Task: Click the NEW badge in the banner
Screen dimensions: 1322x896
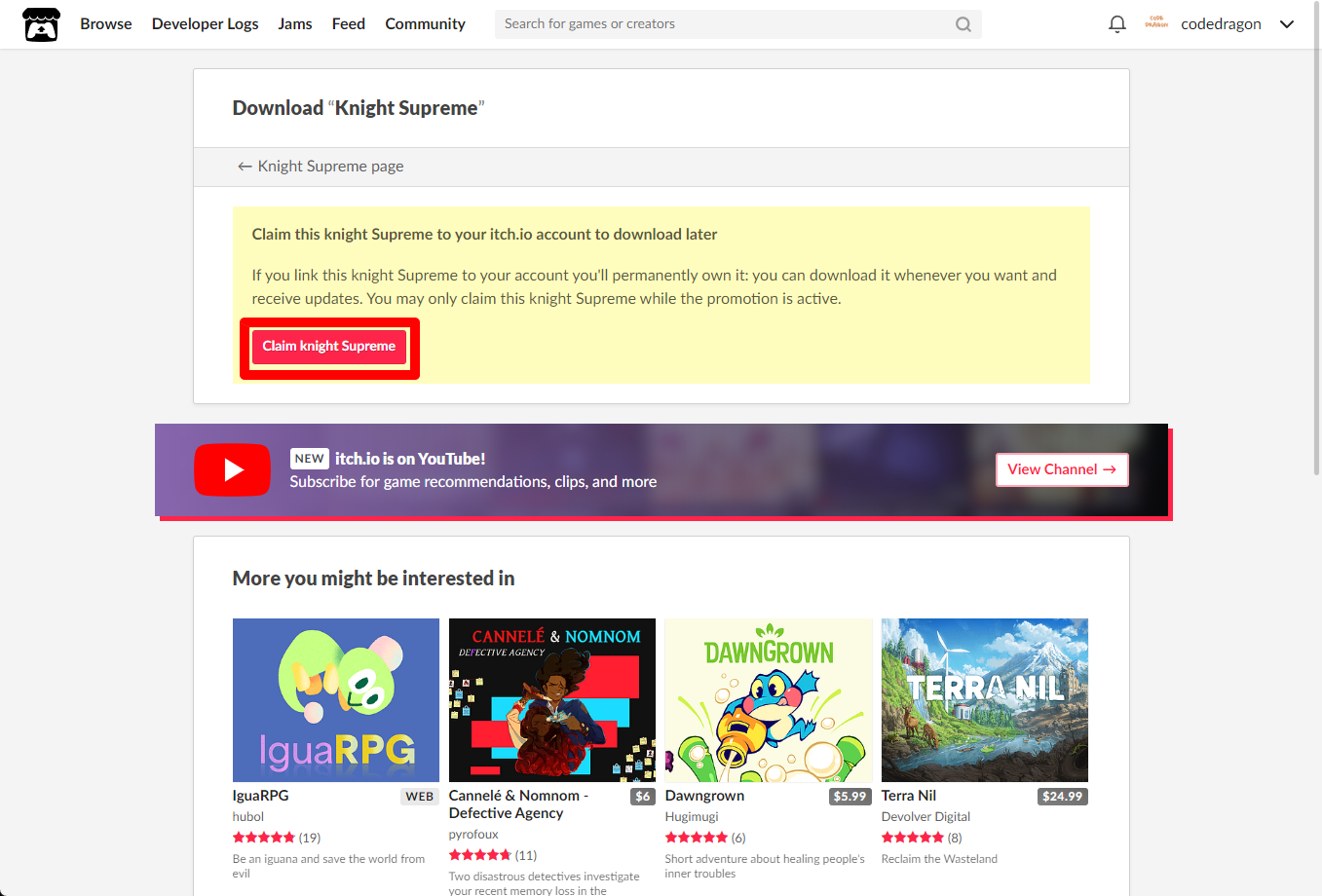Action: pyautogui.click(x=309, y=459)
